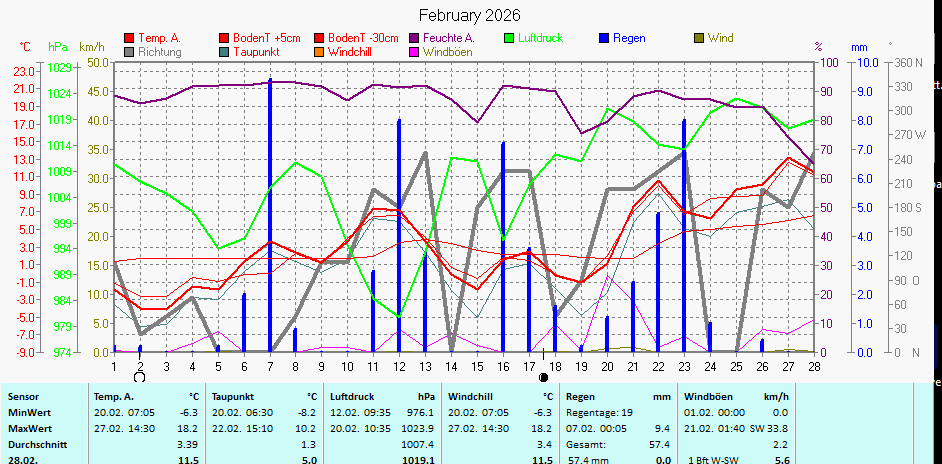This screenshot has height=464, width=942.
Task: Click the olive Wind legend square
Action: [x=699, y=38]
